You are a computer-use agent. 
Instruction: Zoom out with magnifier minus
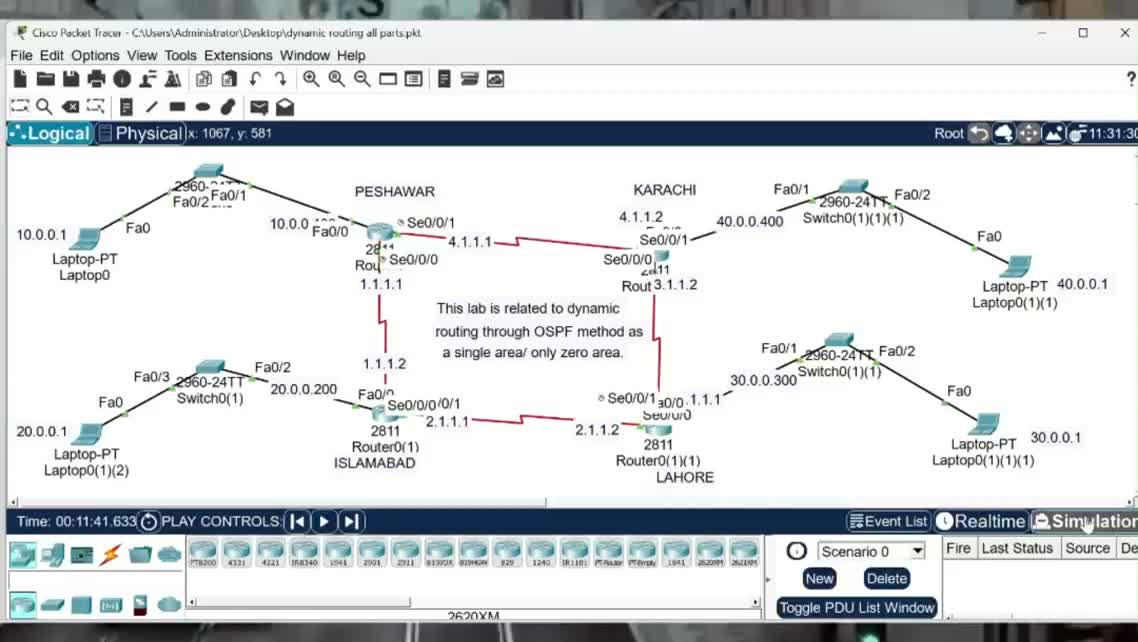coord(362,79)
